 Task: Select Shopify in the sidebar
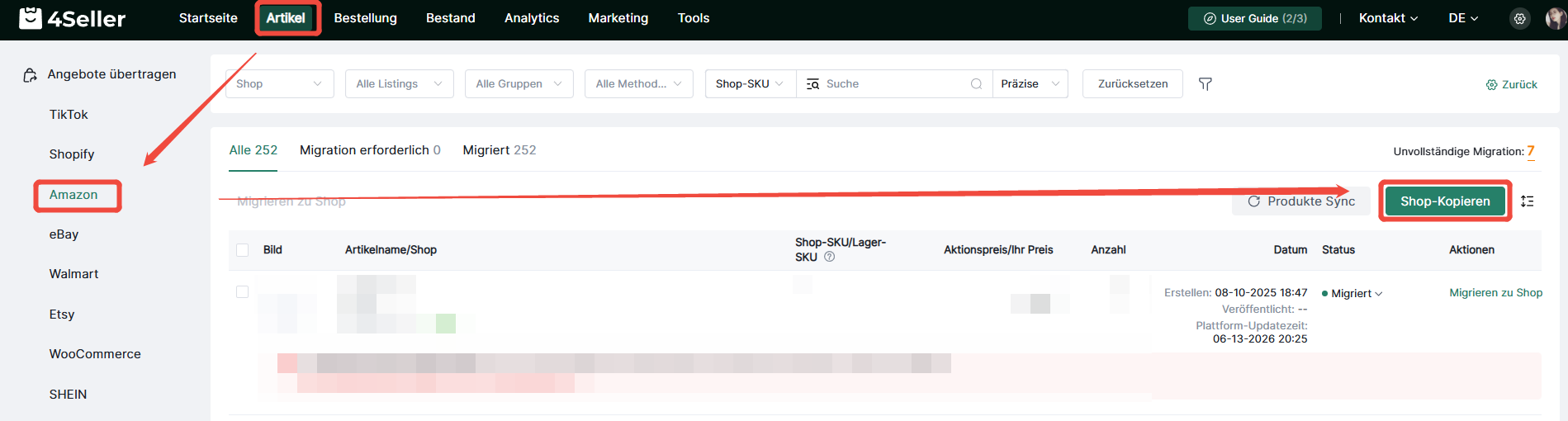[x=72, y=154]
